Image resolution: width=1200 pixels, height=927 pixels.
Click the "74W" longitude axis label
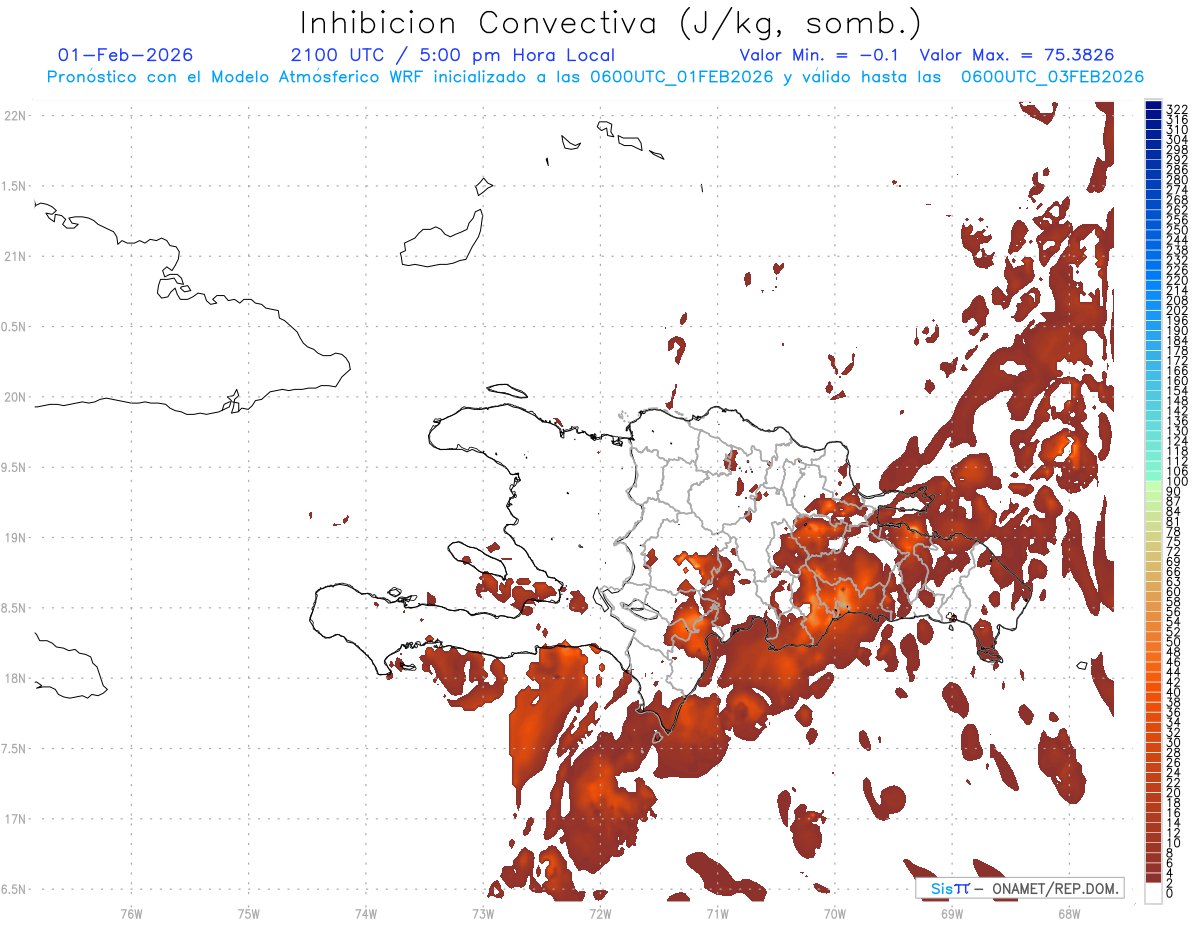click(366, 913)
